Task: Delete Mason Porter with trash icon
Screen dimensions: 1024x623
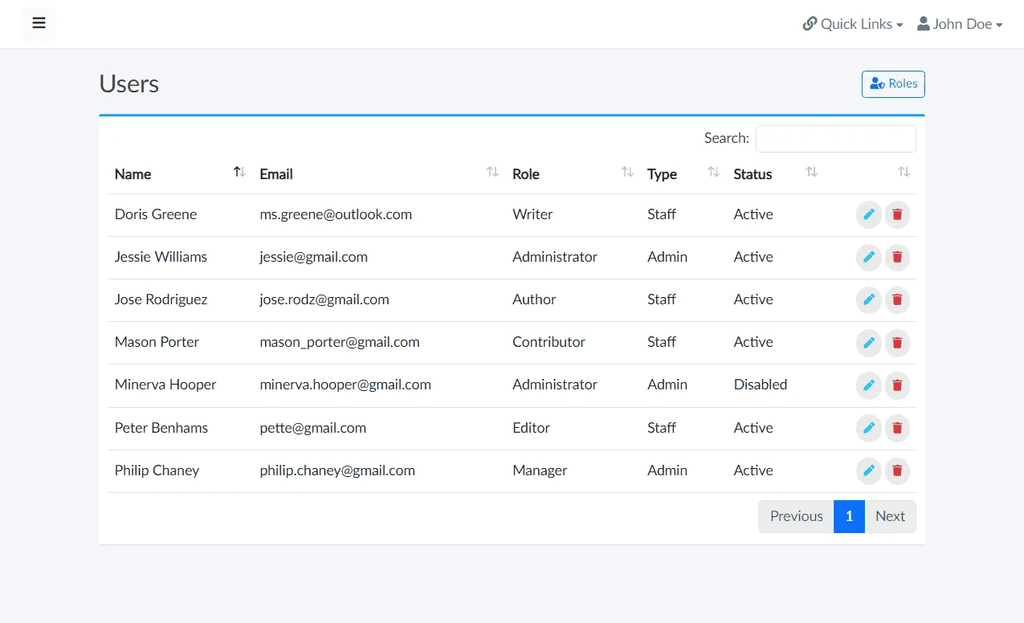Action: click(x=897, y=342)
